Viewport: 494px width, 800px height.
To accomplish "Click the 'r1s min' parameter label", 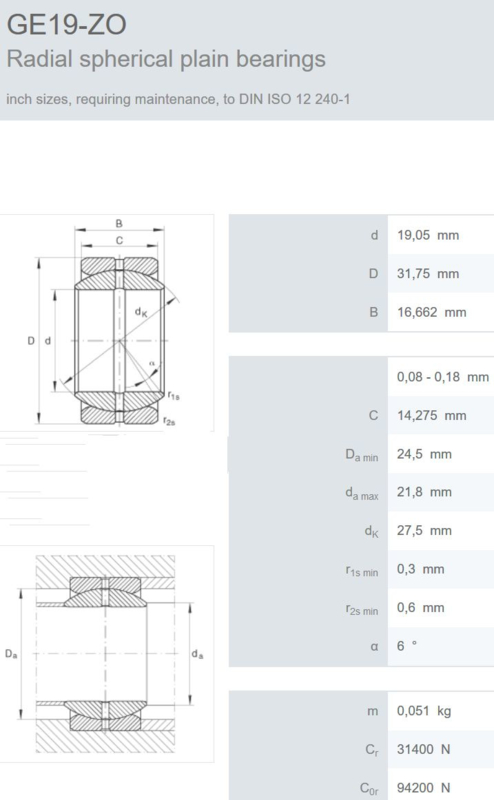I will (x=362, y=570).
